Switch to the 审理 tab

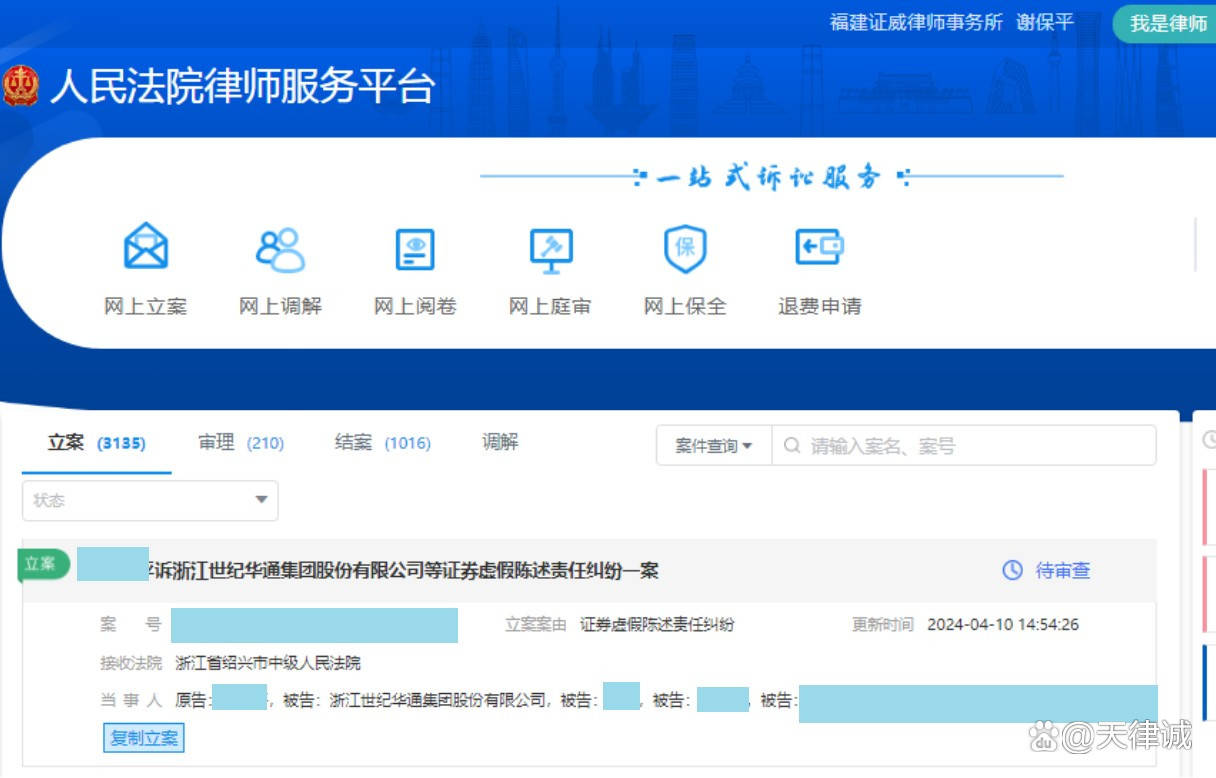216,442
